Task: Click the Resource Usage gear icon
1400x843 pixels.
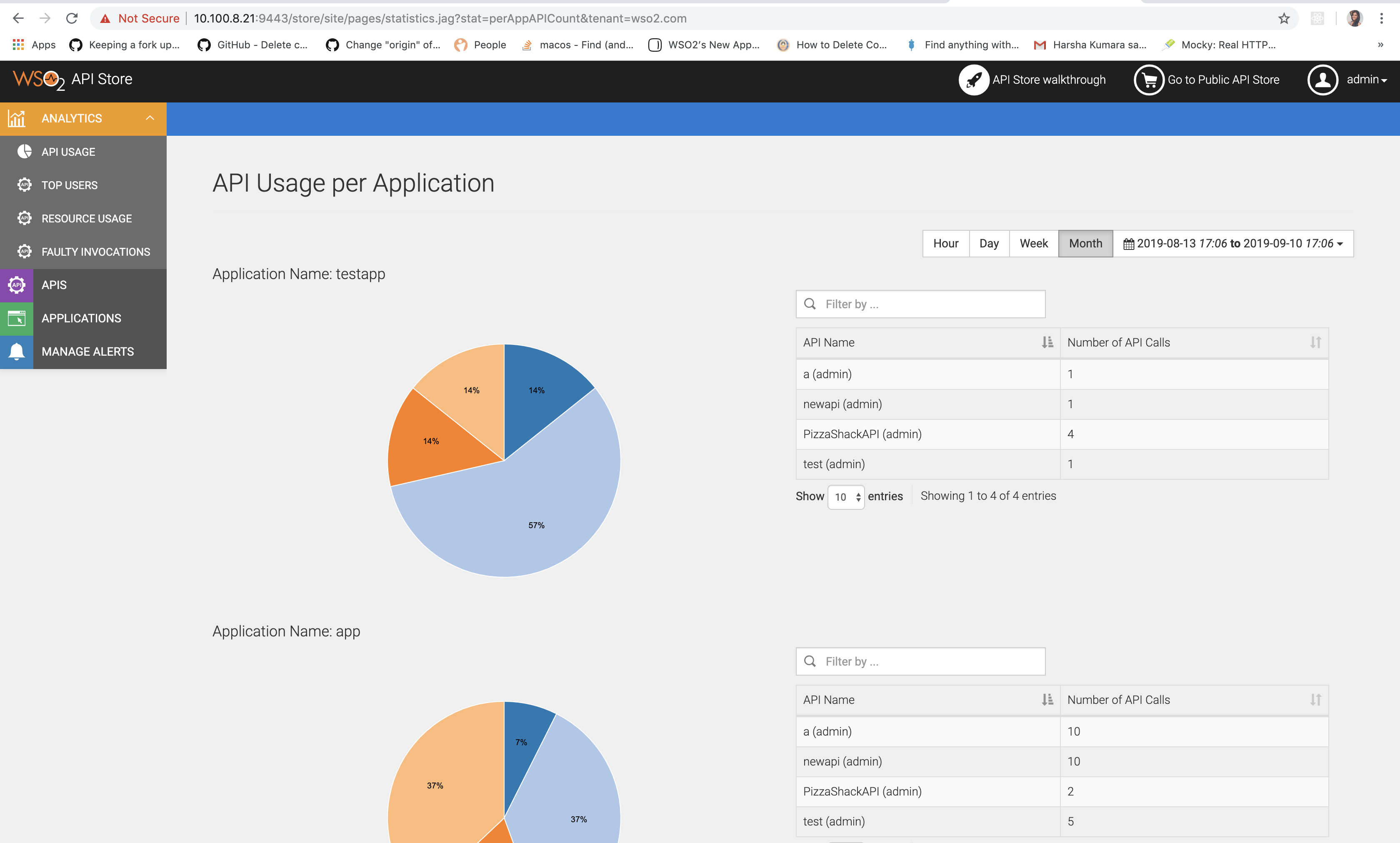Action: point(25,218)
